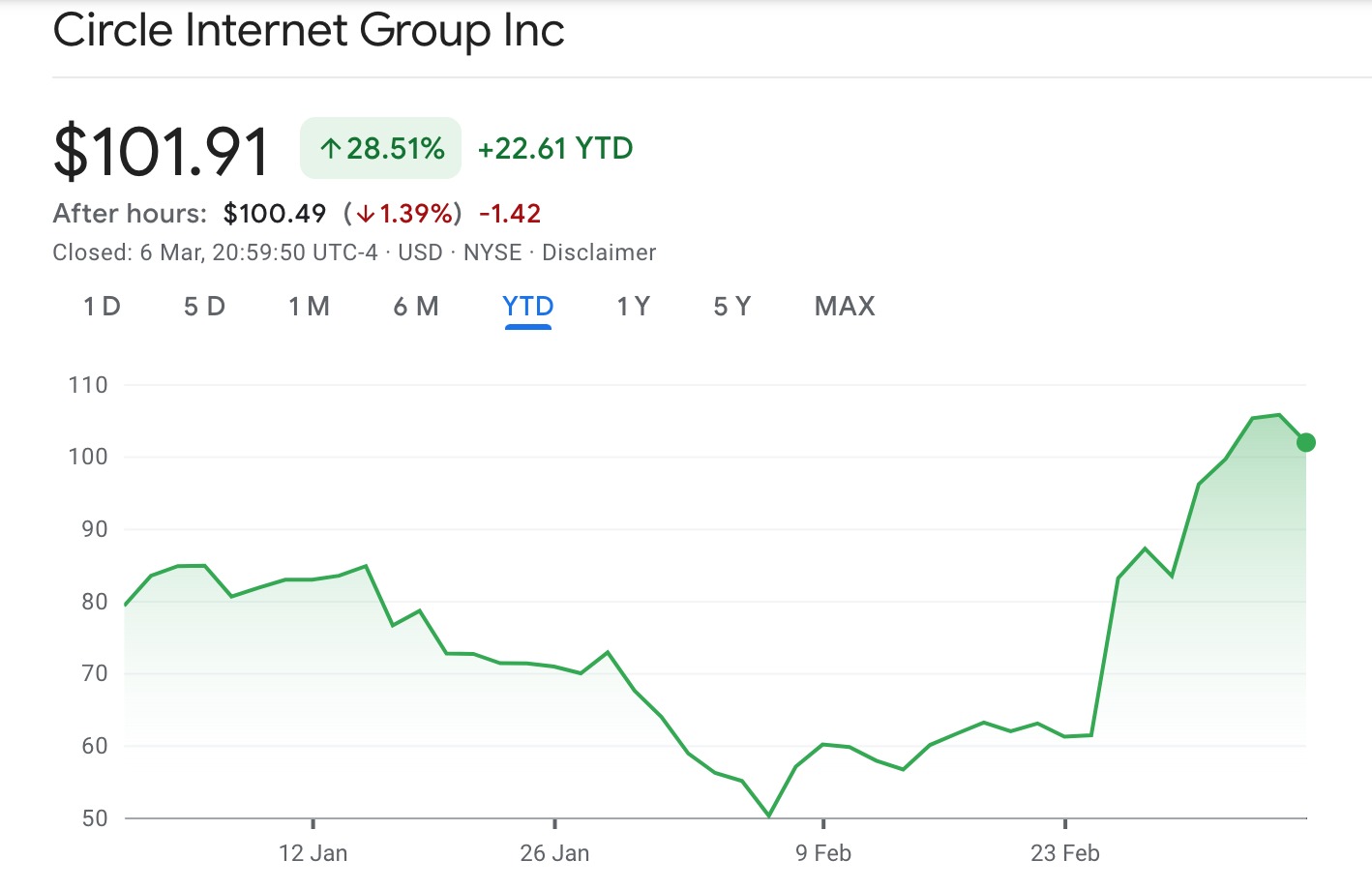Select the 5 D range tab
Image resolution: width=1372 pixels, height=890 pixels.
pos(204,307)
